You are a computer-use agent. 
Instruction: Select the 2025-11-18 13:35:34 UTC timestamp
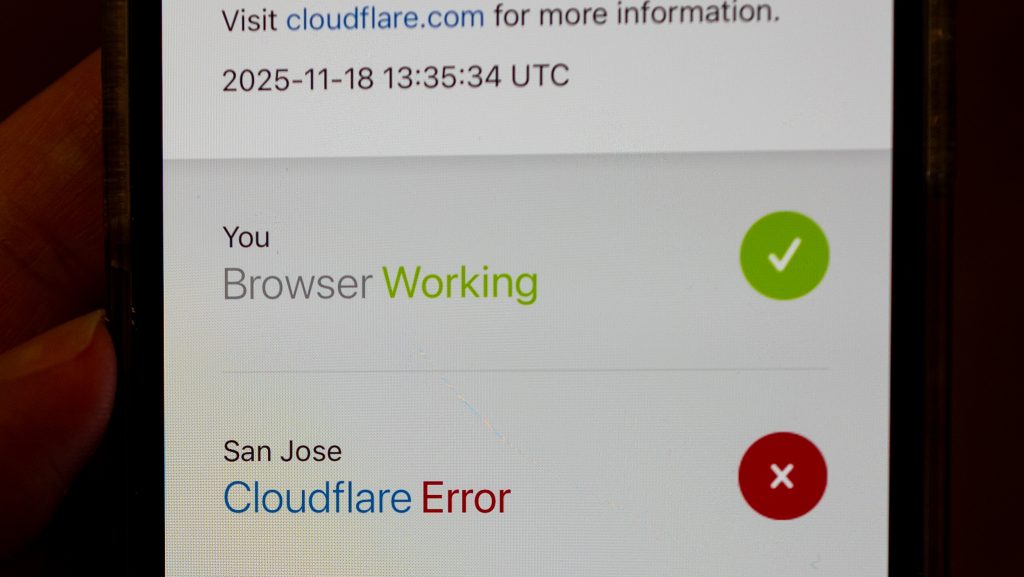click(x=396, y=78)
